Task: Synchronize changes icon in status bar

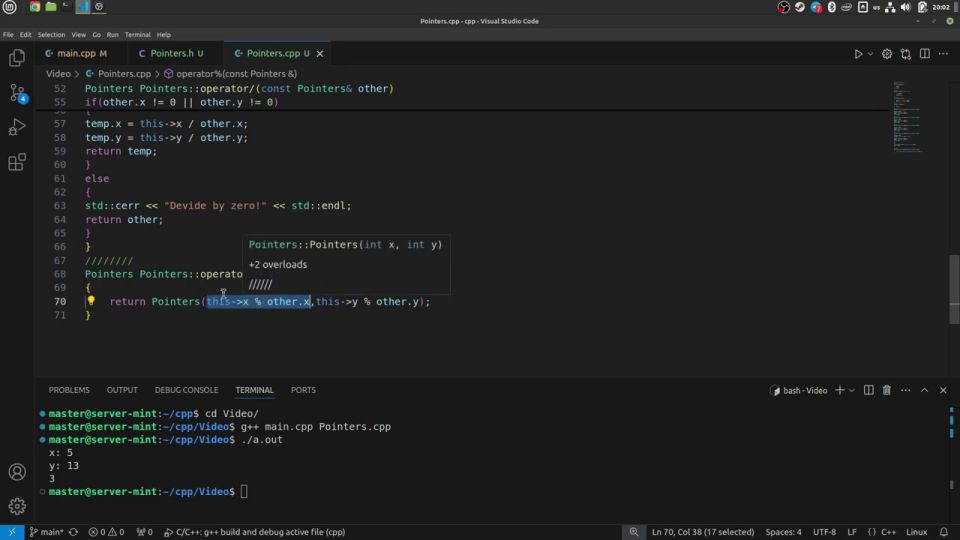Action: pos(73,532)
